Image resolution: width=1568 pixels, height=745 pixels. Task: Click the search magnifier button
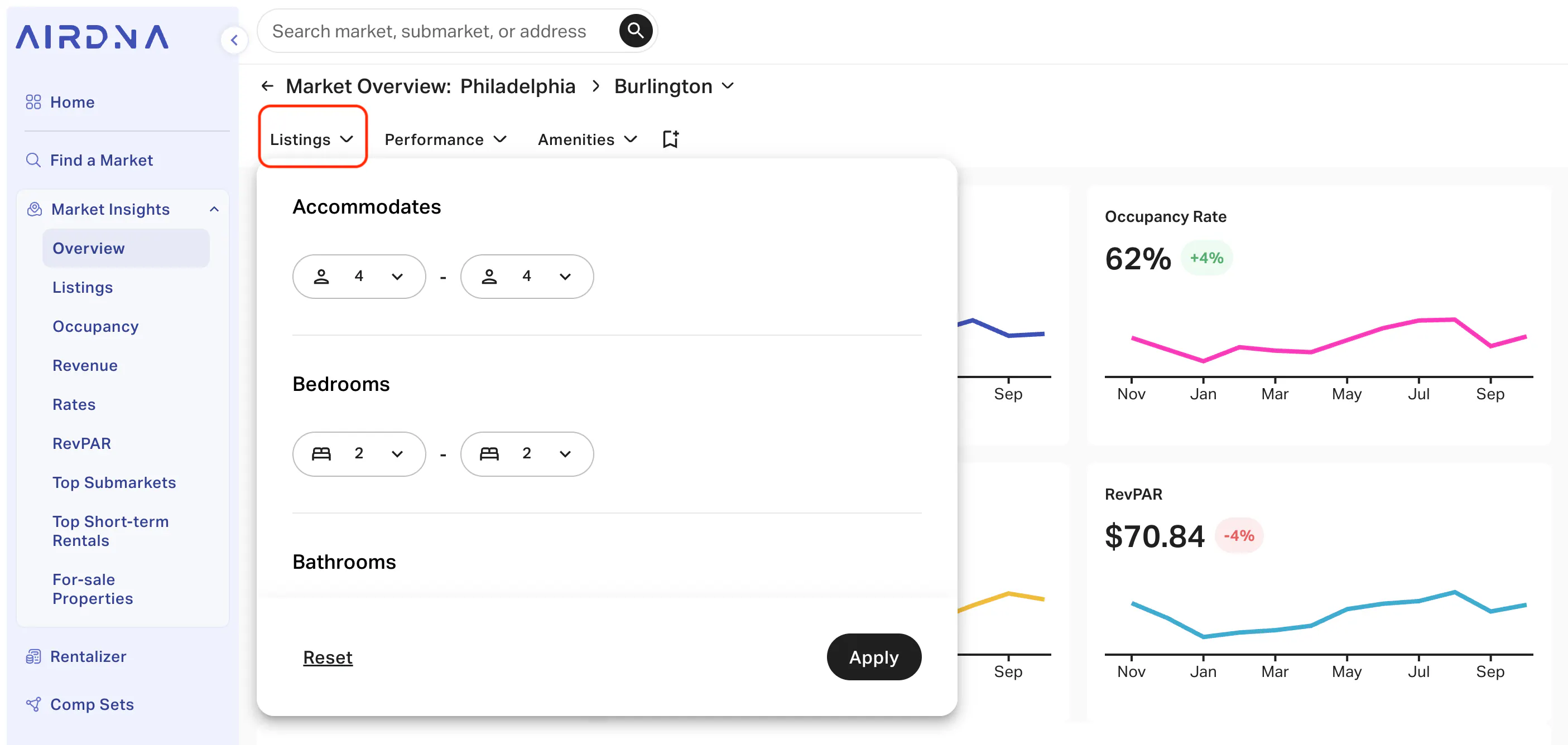point(636,31)
